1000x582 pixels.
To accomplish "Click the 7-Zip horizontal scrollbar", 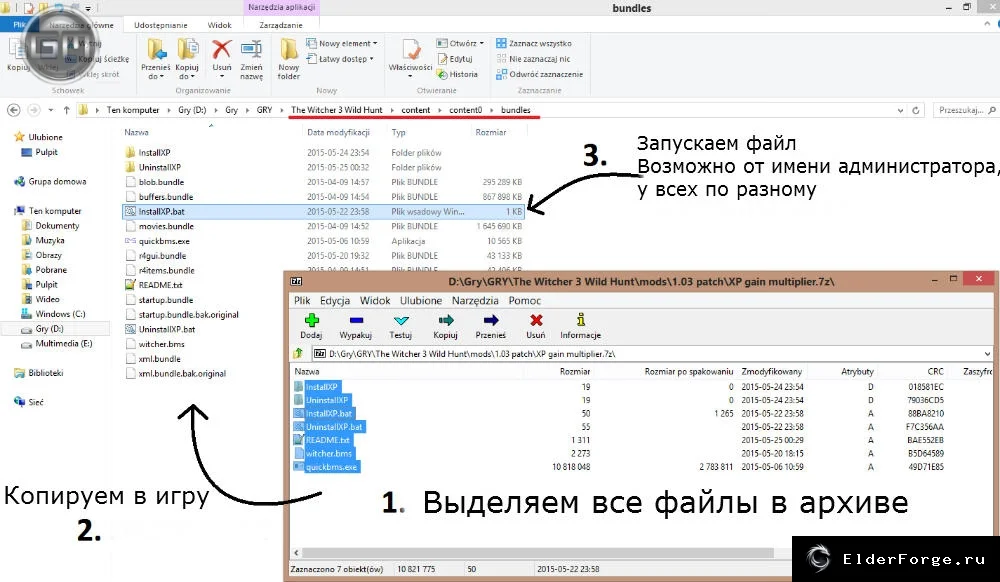I will [537, 553].
